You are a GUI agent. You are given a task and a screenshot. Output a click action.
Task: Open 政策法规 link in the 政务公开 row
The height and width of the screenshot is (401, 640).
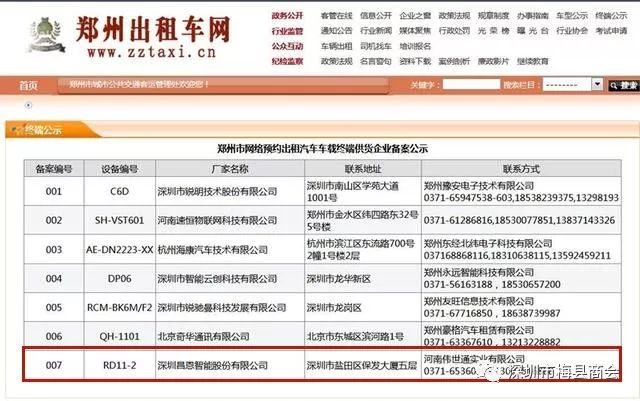click(454, 16)
